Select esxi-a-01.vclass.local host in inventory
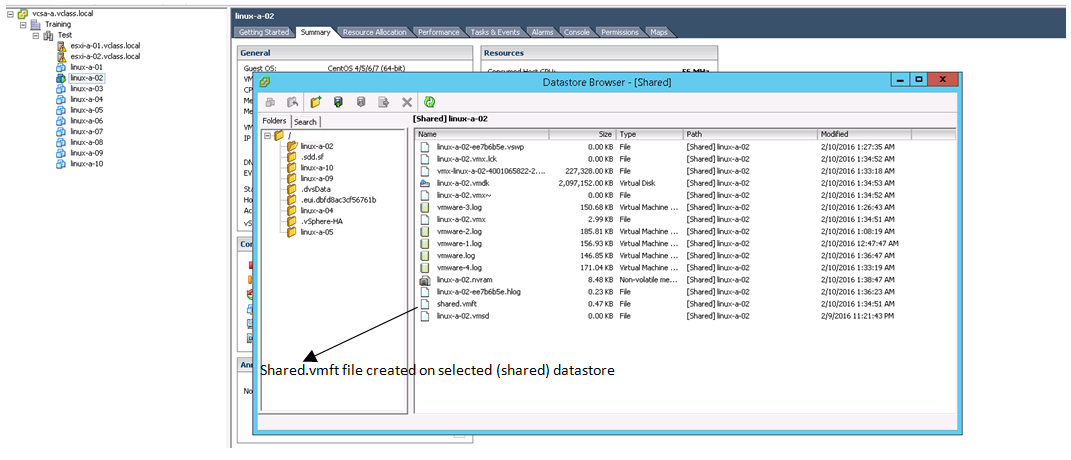The width and height of the screenshot is (1071, 460). click(105, 46)
